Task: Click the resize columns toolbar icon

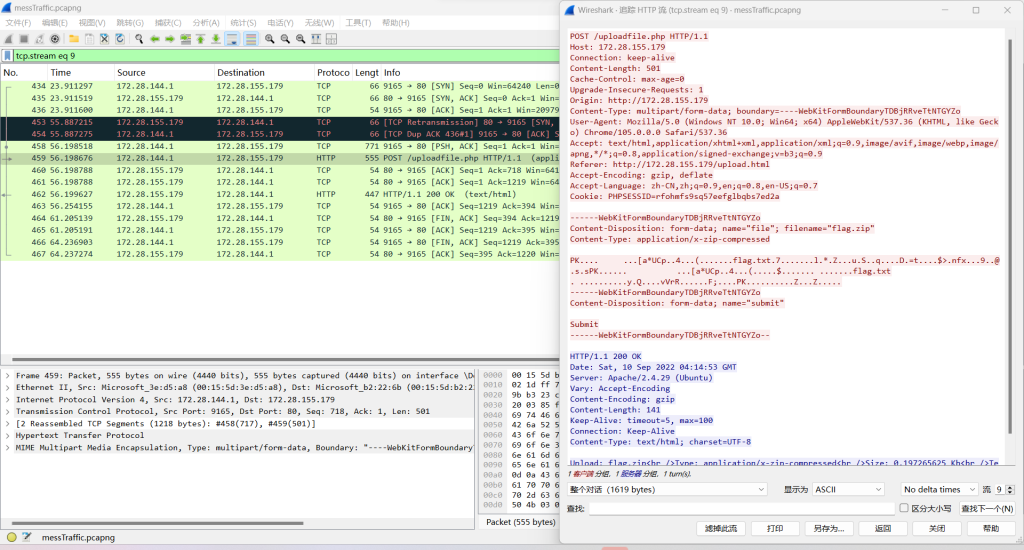Action: click(318, 39)
